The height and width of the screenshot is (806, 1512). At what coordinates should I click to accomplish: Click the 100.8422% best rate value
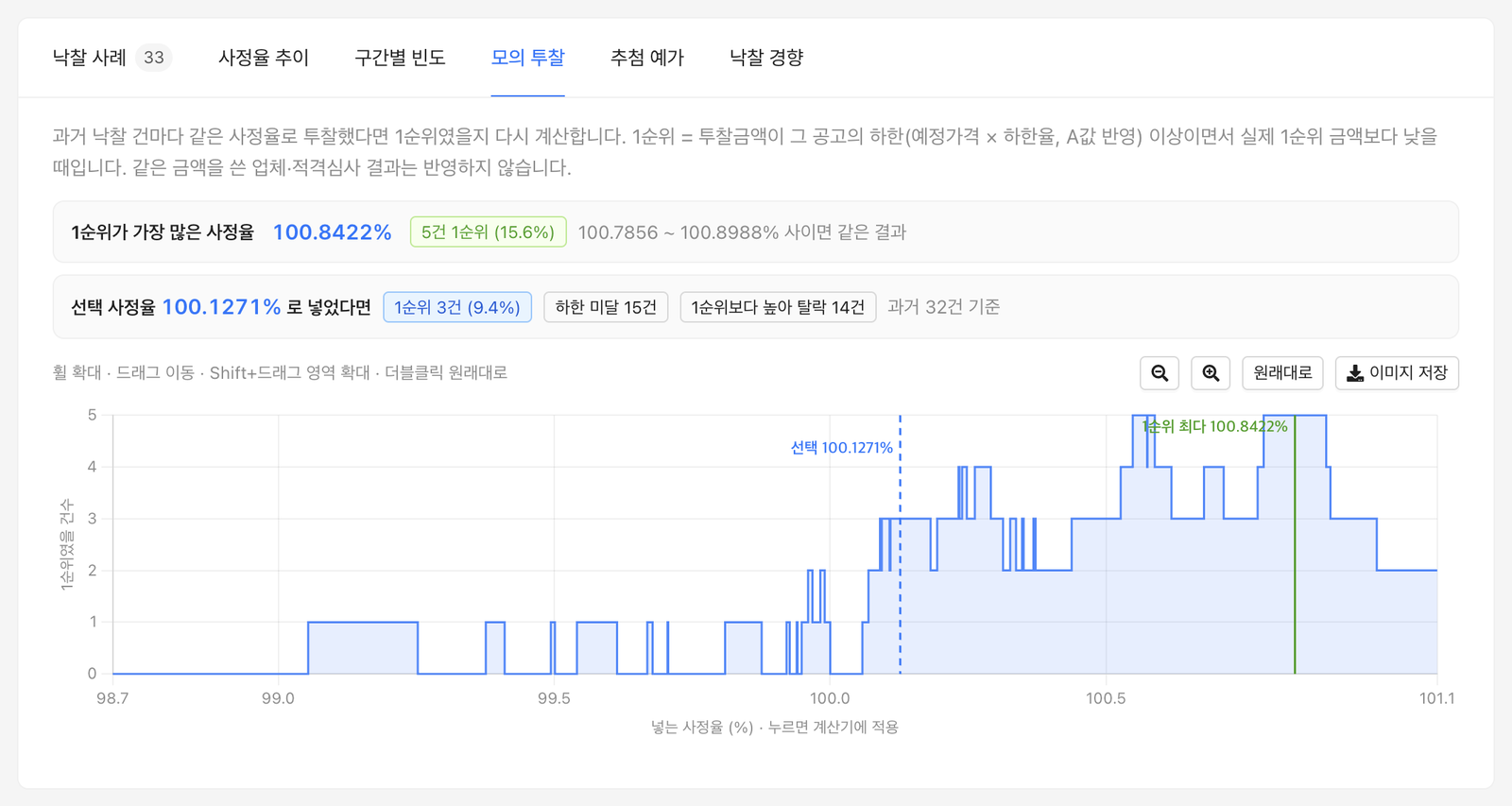[x=332, y=232]
